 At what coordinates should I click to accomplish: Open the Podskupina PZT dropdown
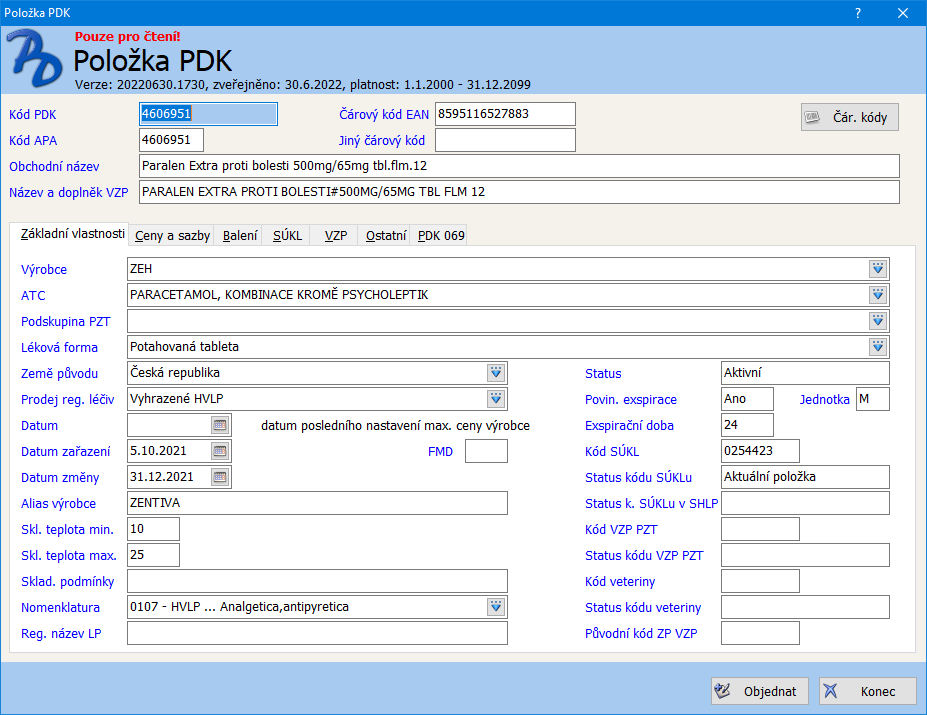(878, 321)
